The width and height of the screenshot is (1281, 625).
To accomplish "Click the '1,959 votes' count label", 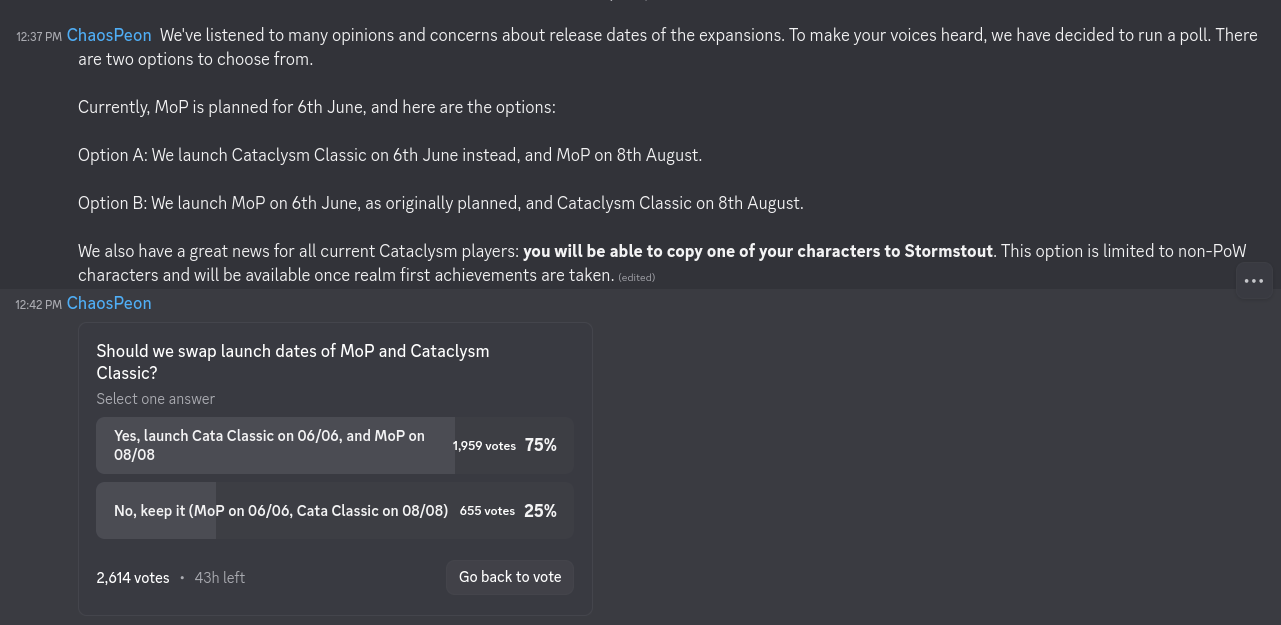I will 484,446.
